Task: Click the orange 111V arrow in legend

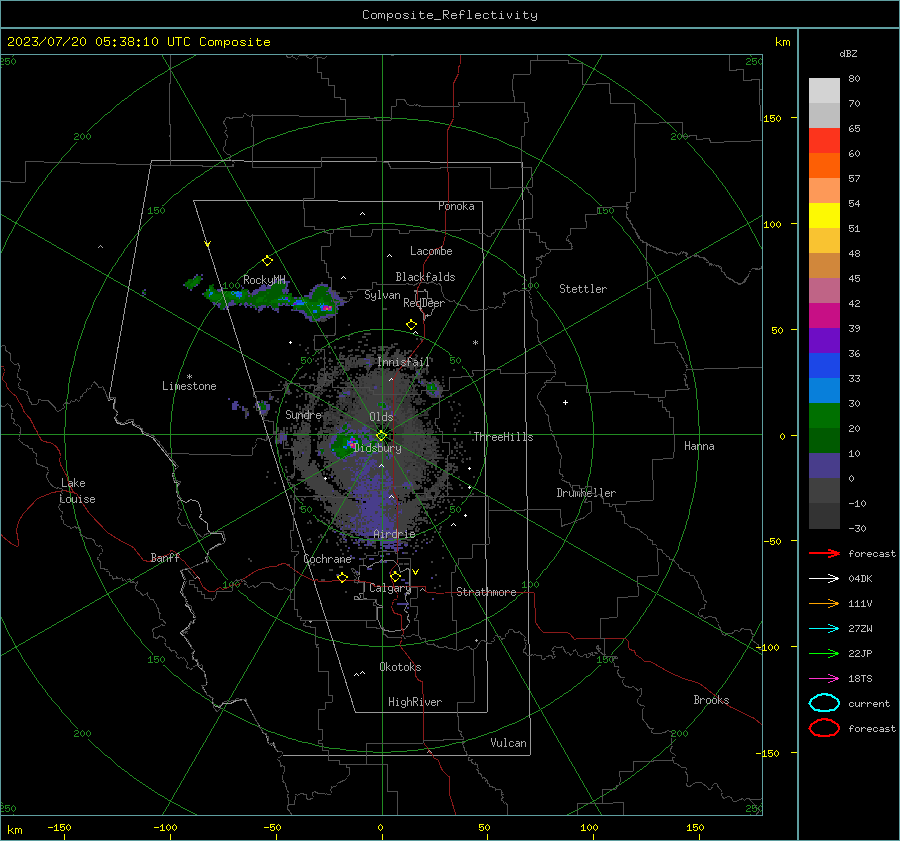Action: click(824, 603)
